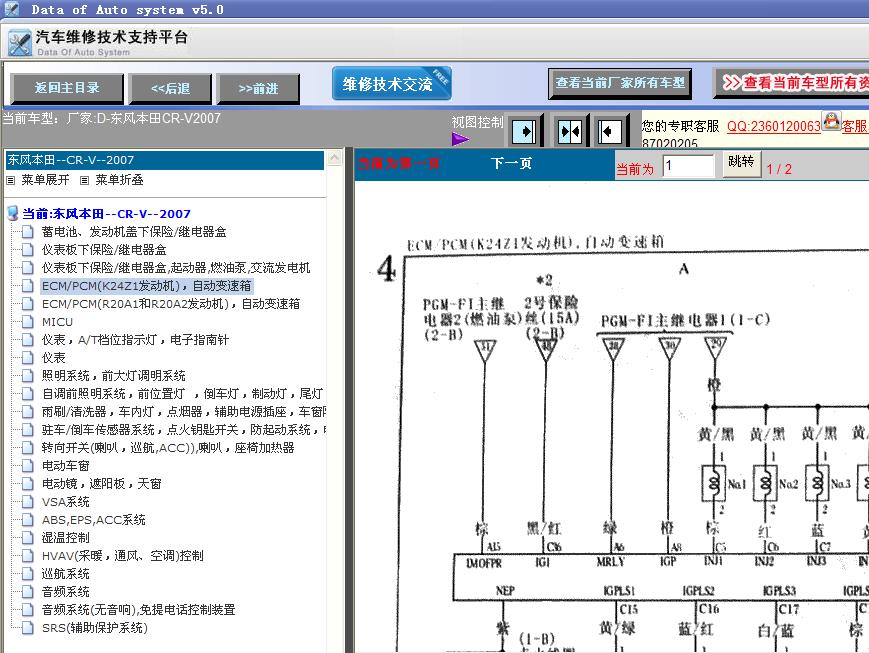Click the tree scrollbar up arrow
Viewport: 869px width, 653px height.
(x=335, y=158)
